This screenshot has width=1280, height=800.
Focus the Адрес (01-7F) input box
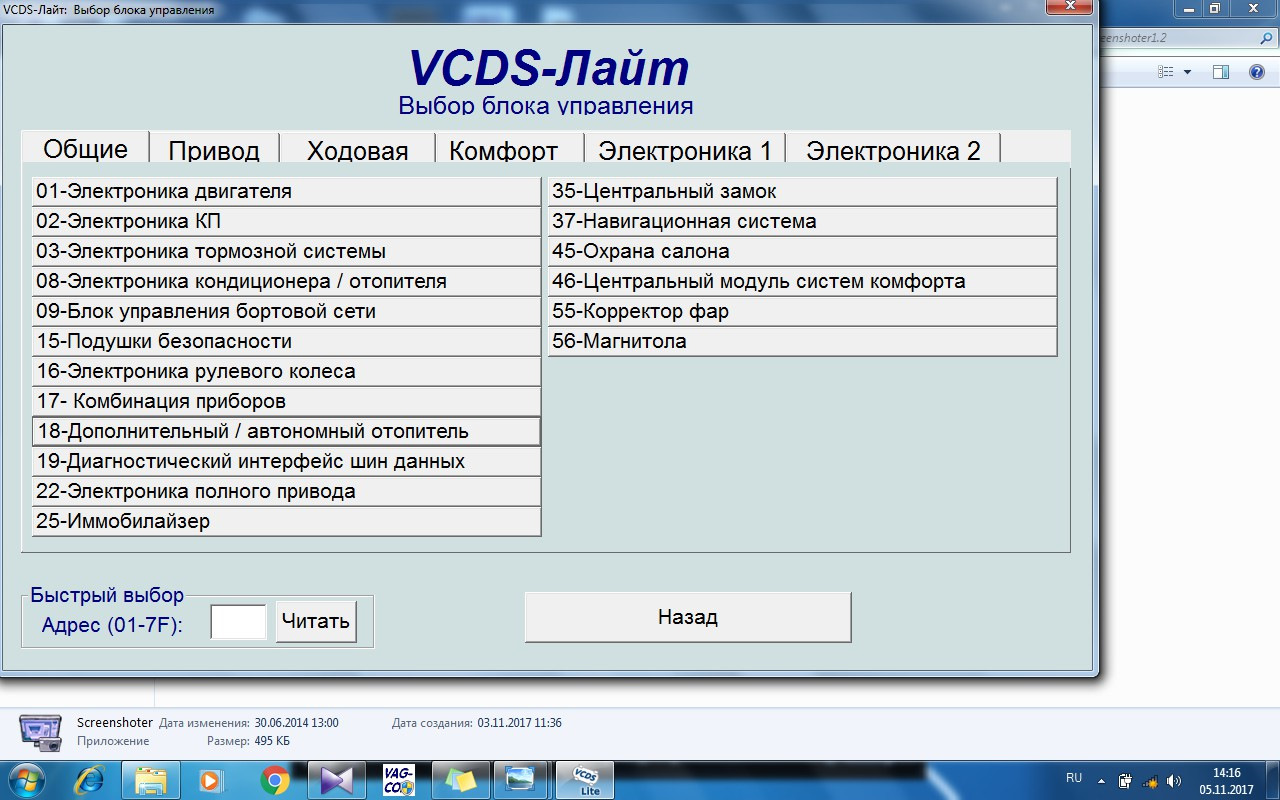click(x=239, y=621)
